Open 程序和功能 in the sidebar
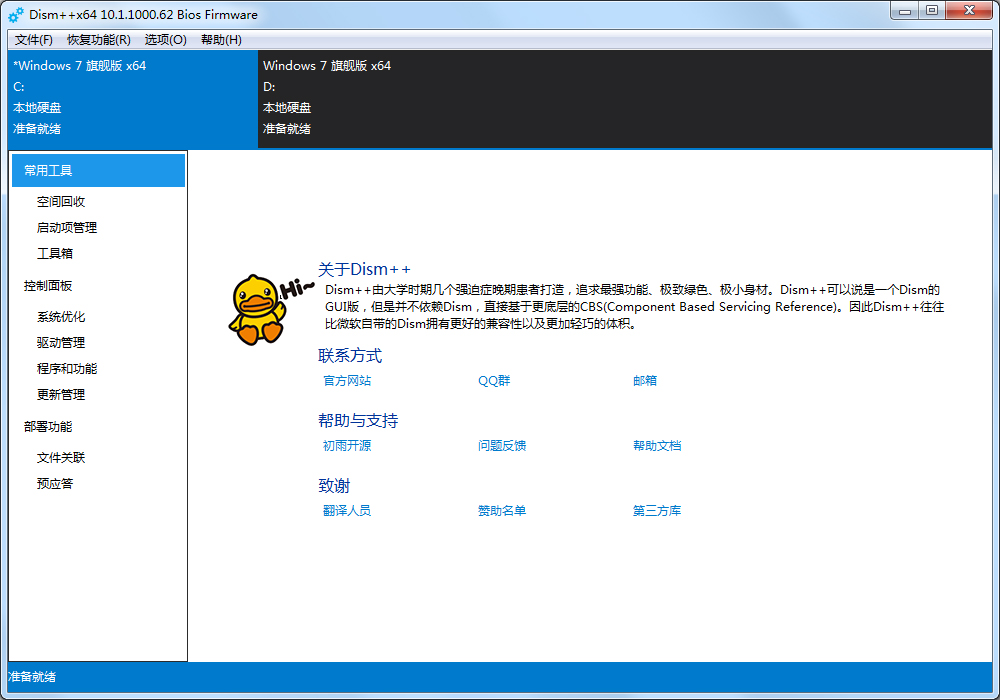 pos(67,368)
